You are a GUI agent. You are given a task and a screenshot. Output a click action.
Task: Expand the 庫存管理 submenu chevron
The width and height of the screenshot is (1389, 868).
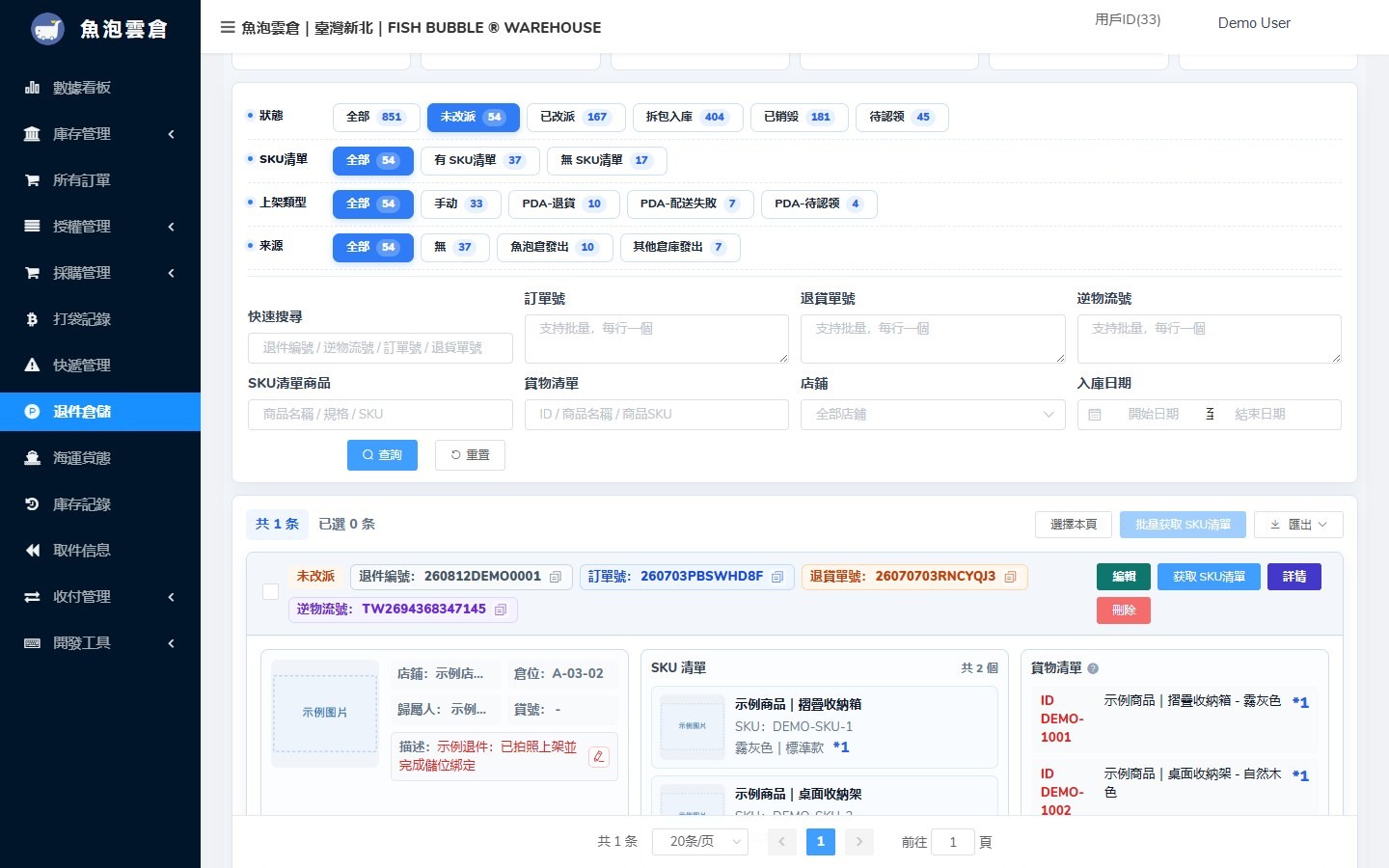click(x=171, y=134)
